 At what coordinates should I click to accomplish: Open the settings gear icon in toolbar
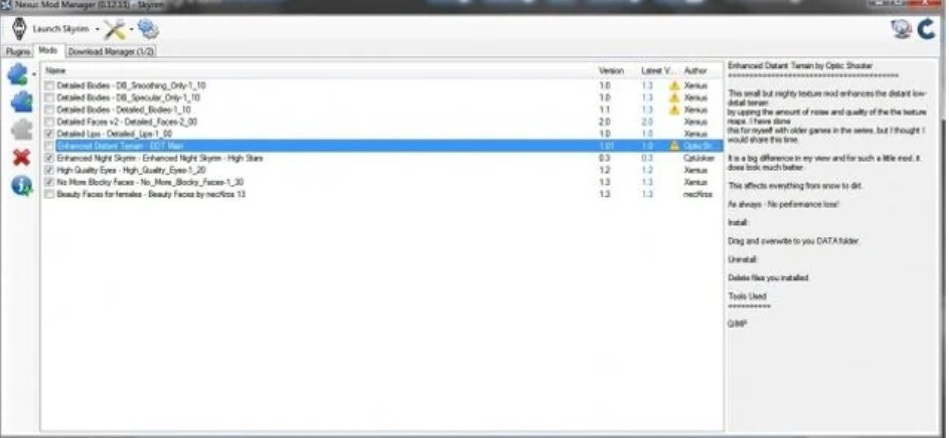point(147,28)
